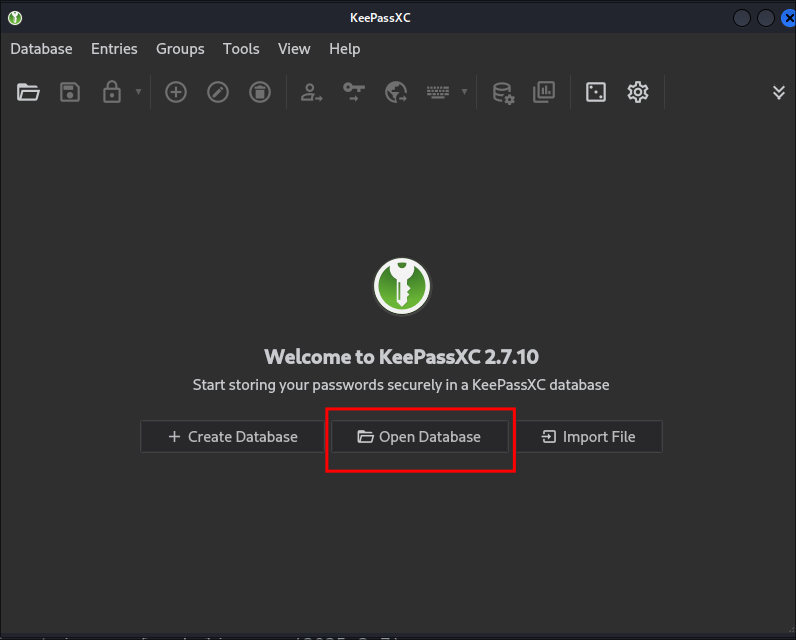Click the Import File button
Image resolution: width=796 pixels, height=640 pixels.
click(x=589, y=436)
